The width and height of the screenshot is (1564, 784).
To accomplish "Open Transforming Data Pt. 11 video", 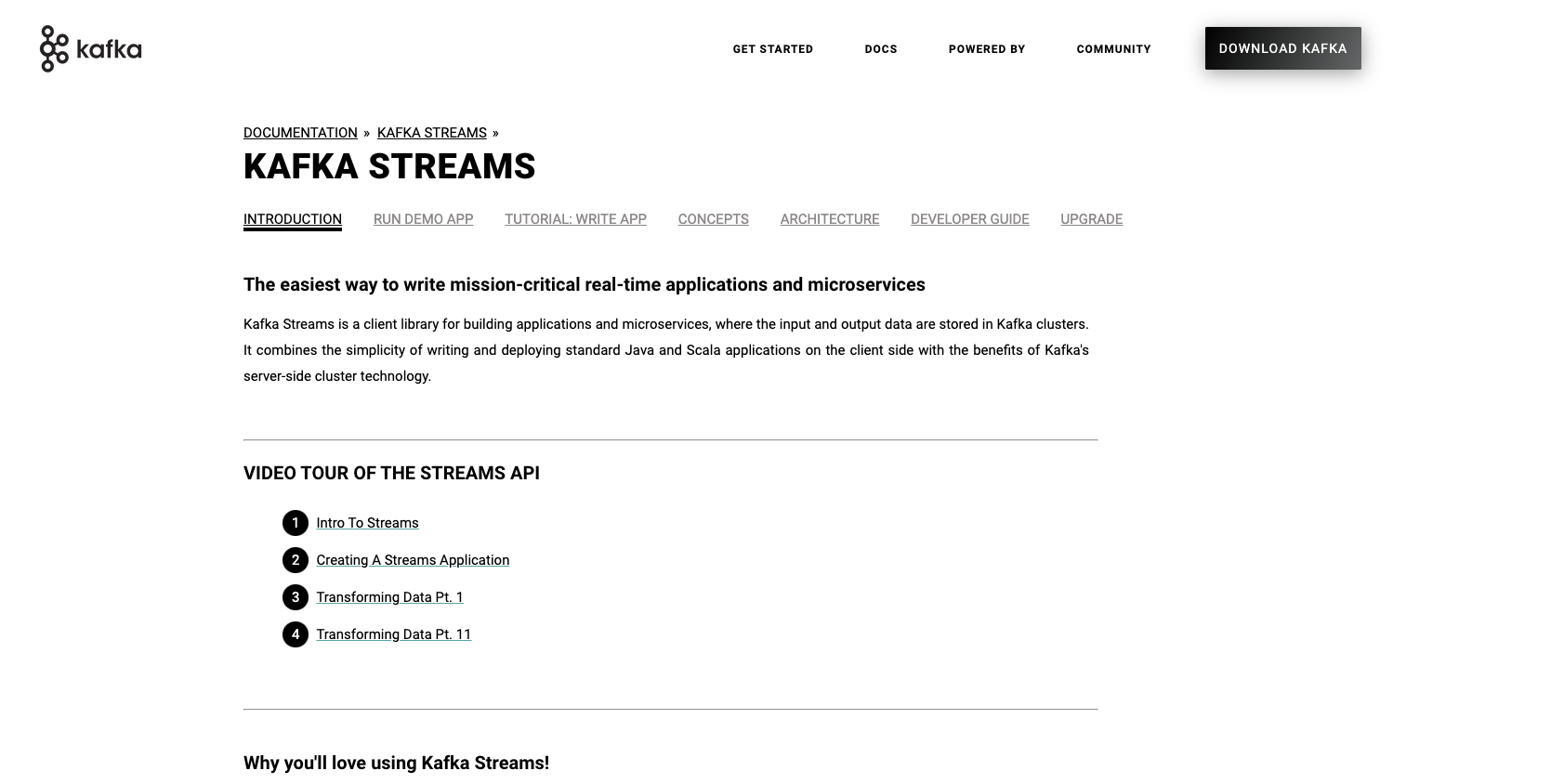I will point(393,634).
